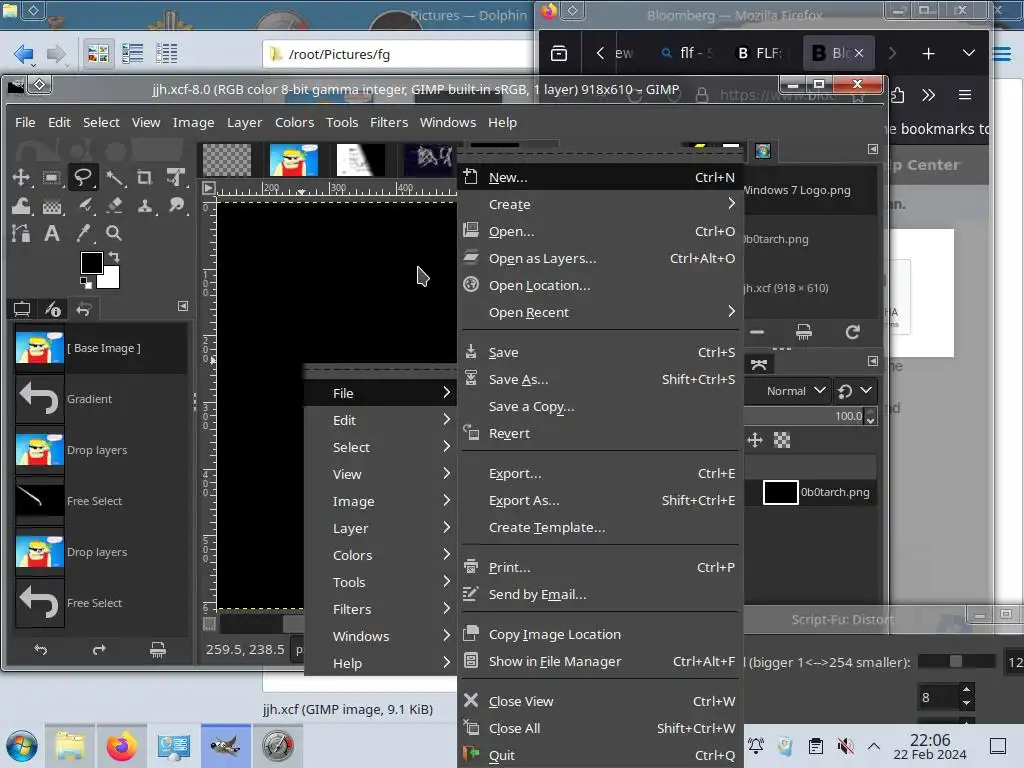Select the Smudge tool
1024x768 pixels.
(176, 206)
